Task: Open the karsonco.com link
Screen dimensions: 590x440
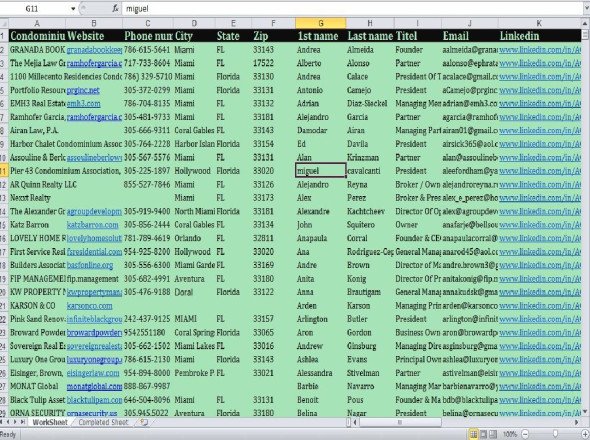Action: point(89,306)
